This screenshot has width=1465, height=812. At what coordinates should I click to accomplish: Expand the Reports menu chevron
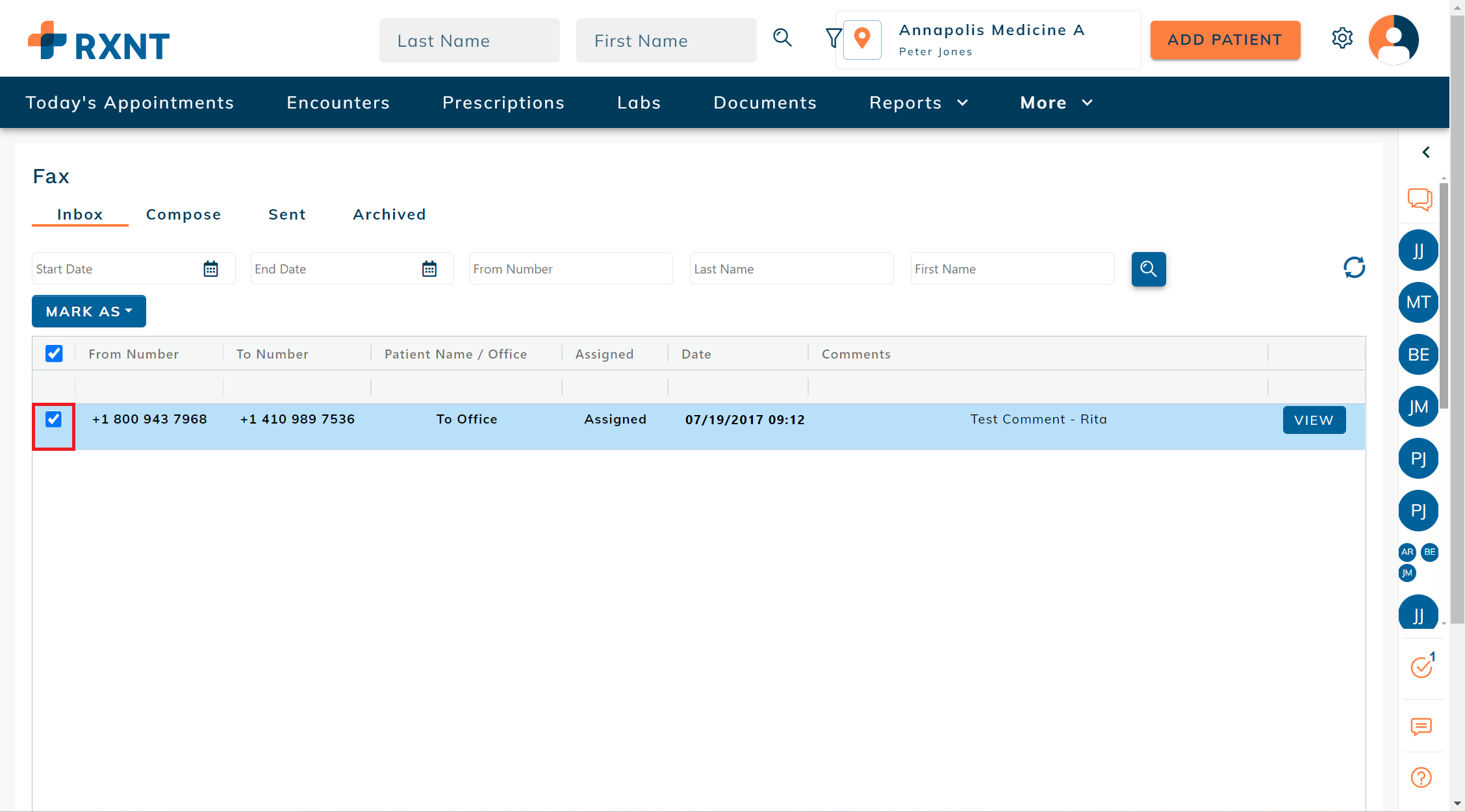point(963,103)
